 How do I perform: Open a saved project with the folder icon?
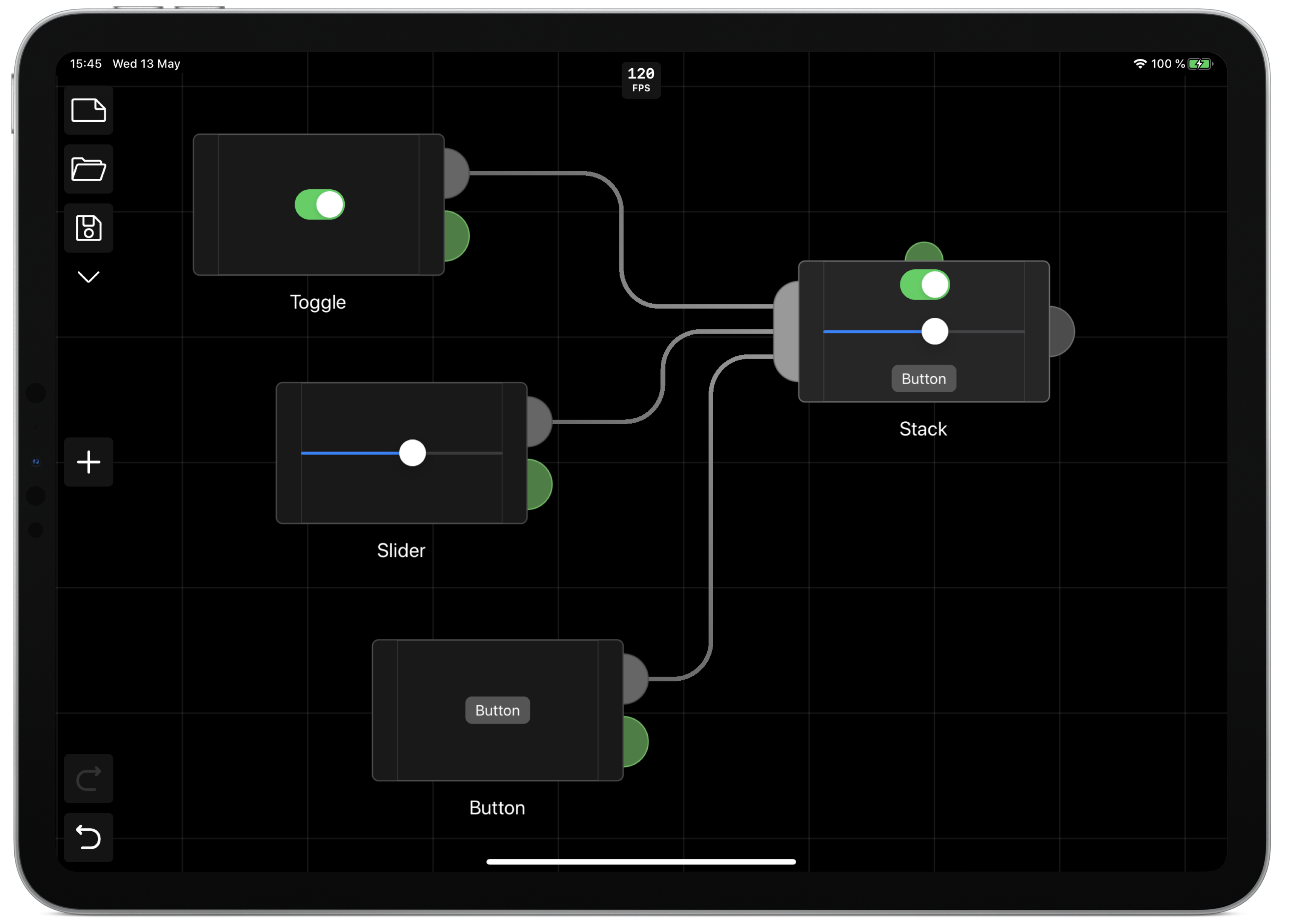coord(89,169)
